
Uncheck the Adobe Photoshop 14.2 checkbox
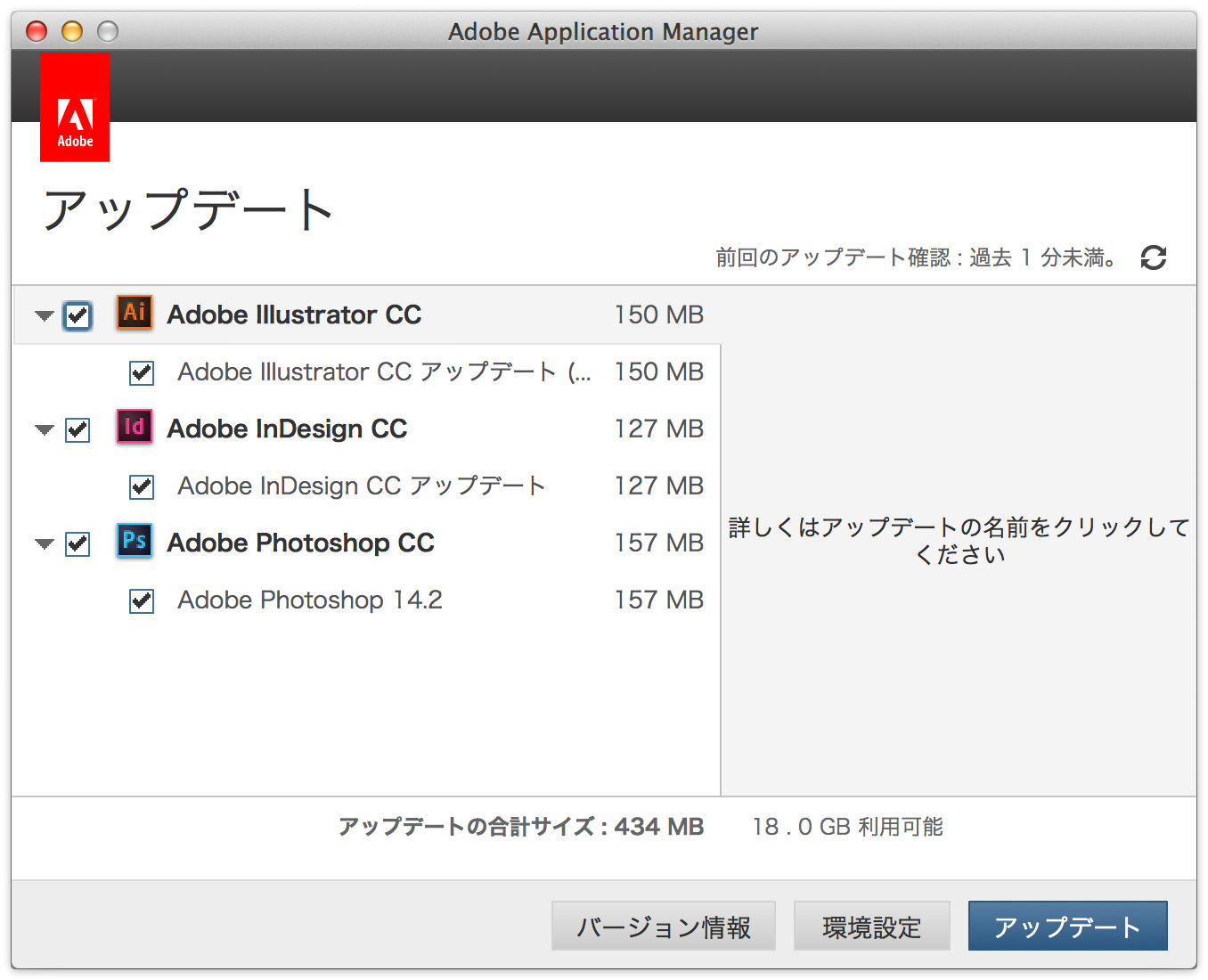coord(142,600)
